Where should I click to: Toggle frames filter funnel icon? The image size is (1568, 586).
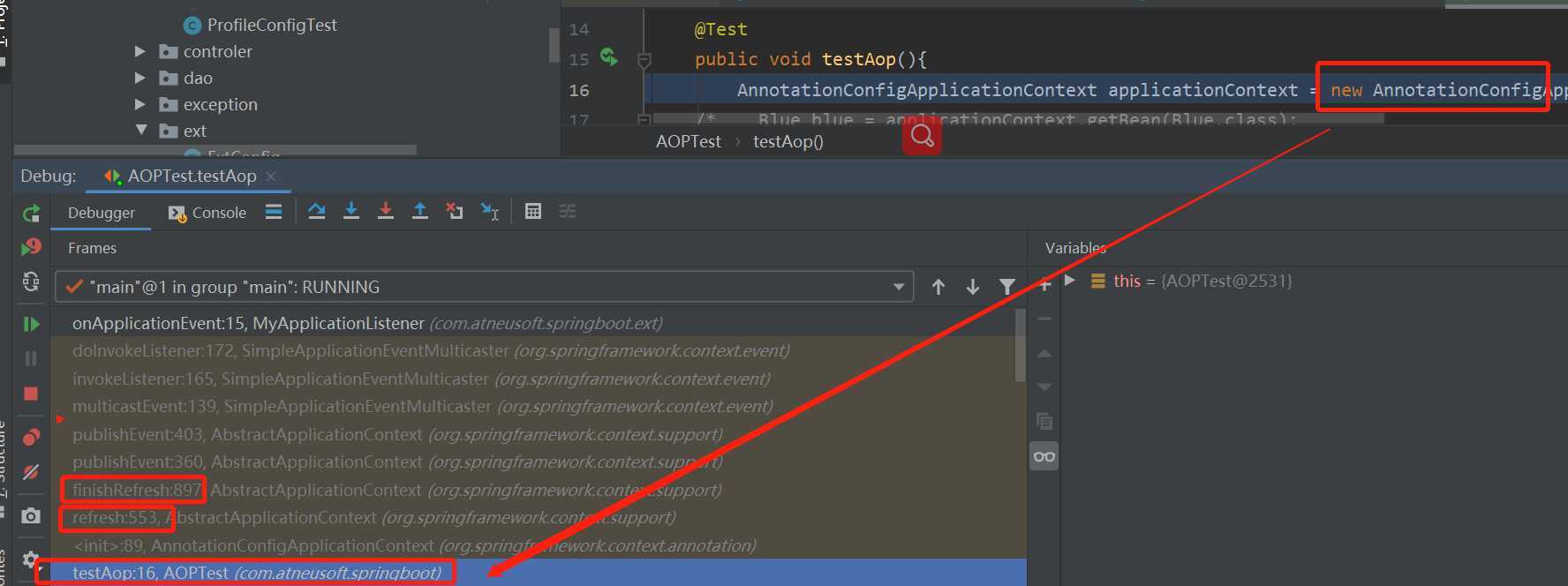coord(1007,287)
